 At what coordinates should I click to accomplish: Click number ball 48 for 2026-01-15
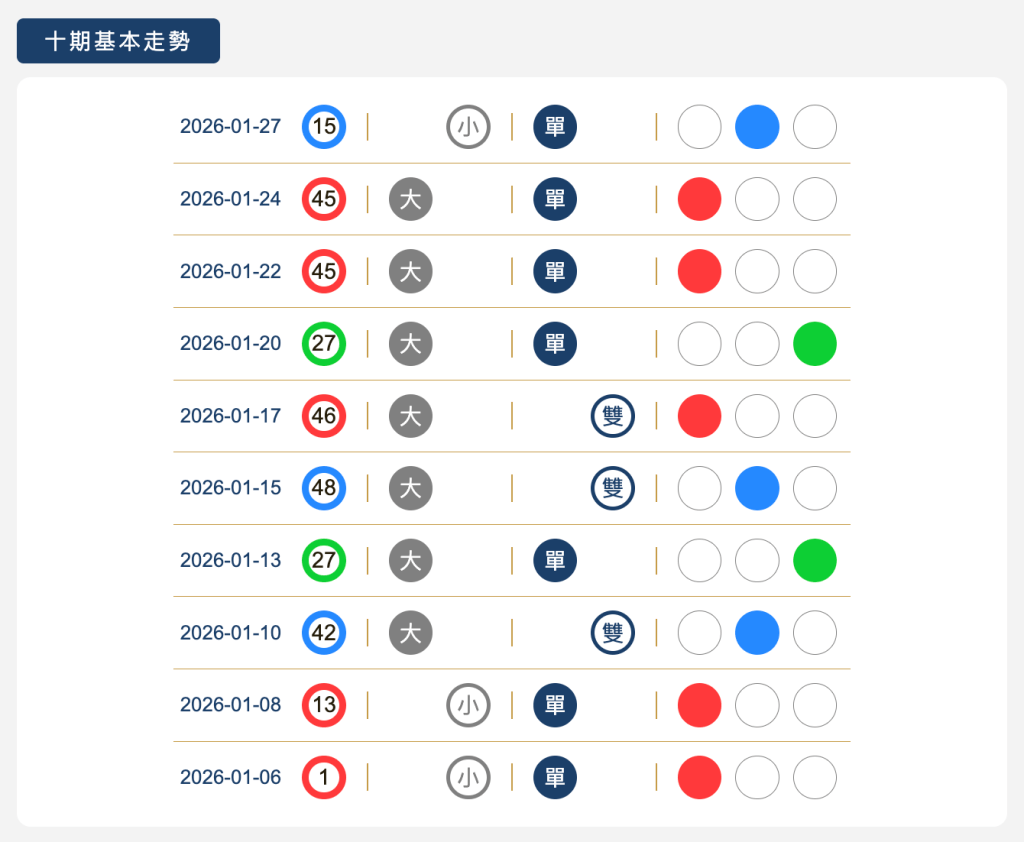pos(324,488)
